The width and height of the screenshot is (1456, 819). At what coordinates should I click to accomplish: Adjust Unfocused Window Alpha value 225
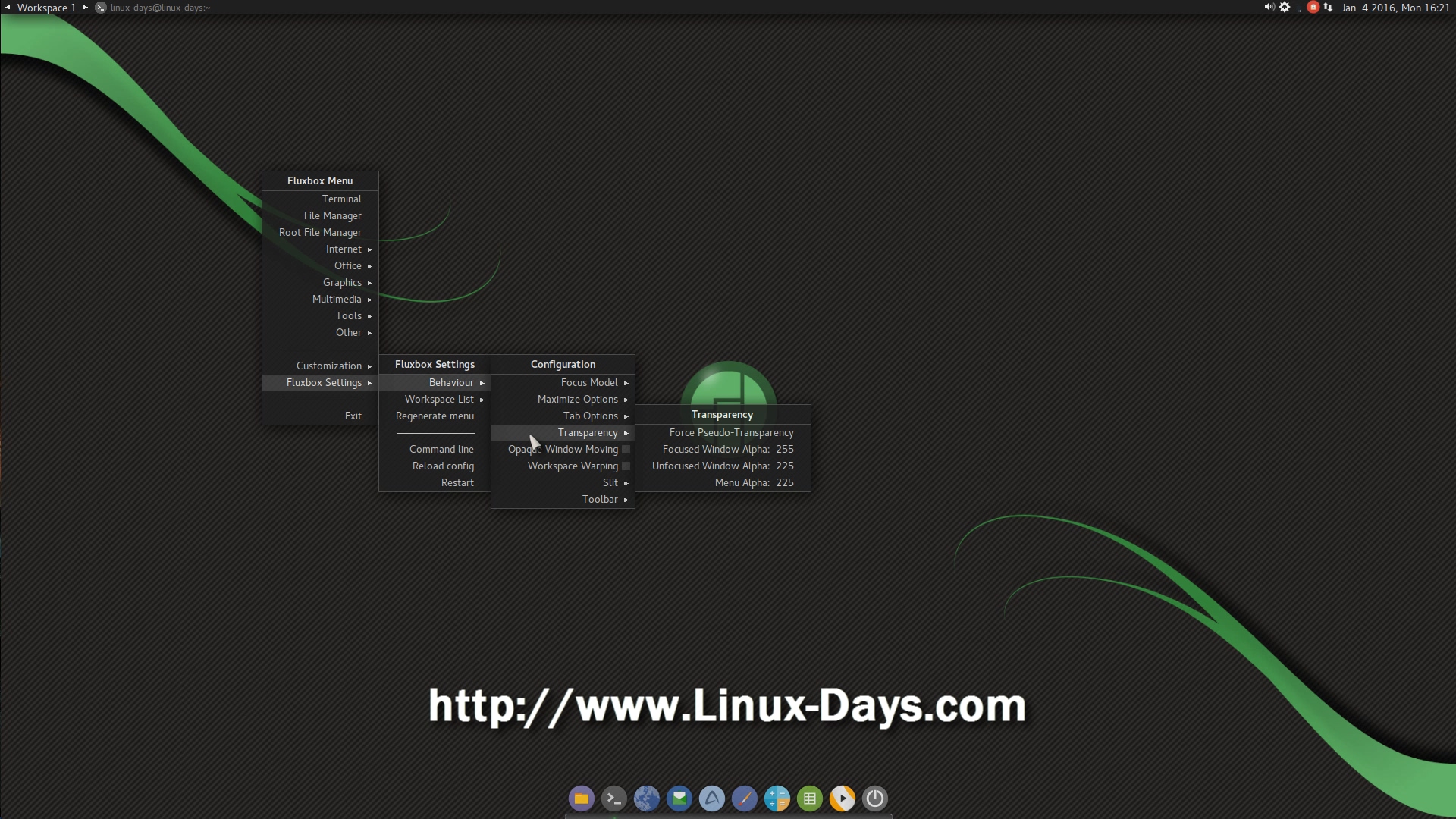pos(723,466)
